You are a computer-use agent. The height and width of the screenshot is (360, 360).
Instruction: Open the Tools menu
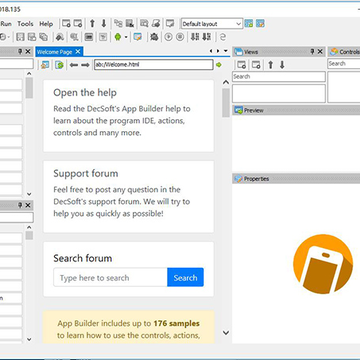(x=25, y=24)
